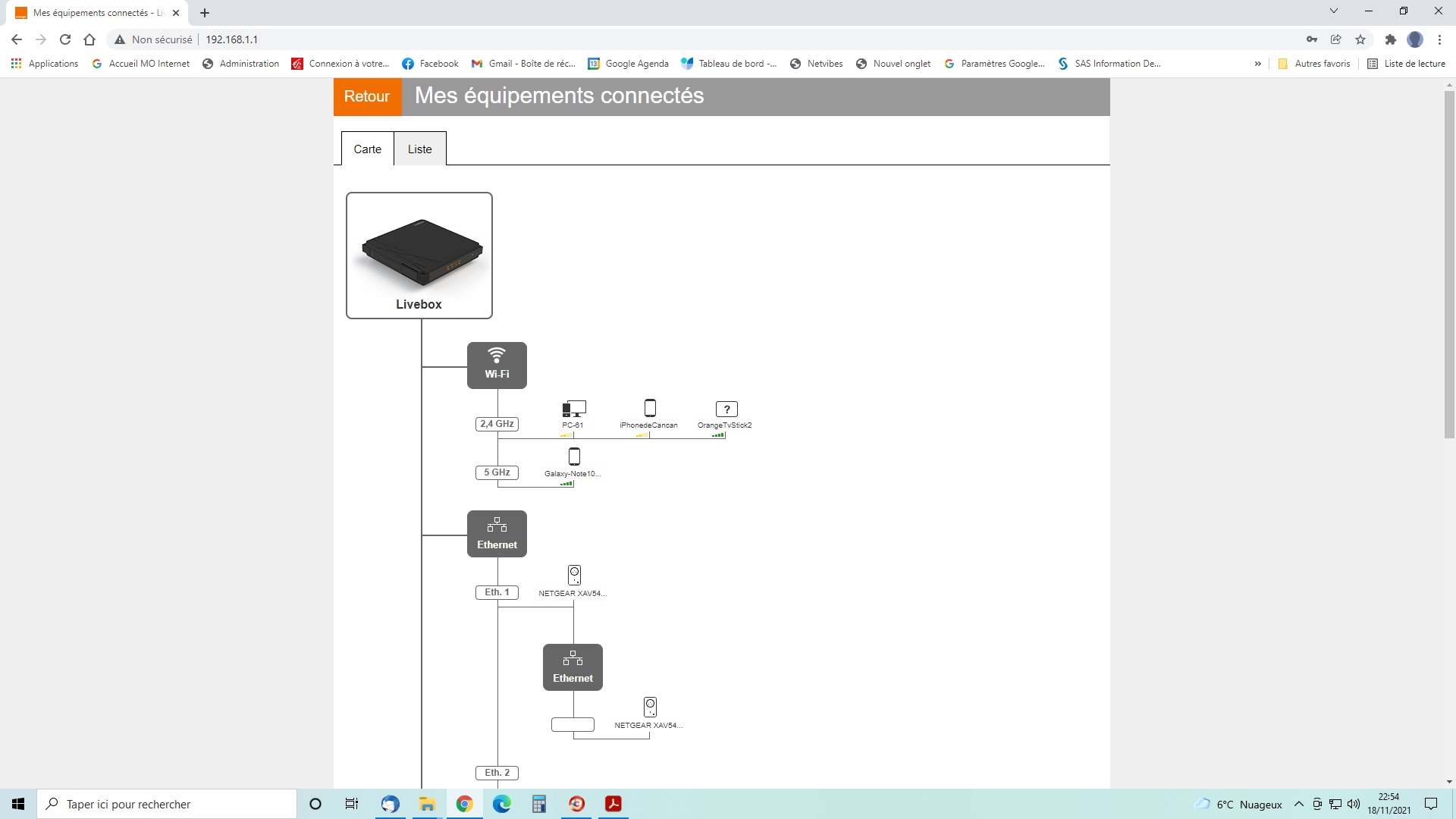This screenshot has width=1456, height=819.
Task: Expand the hidden bookmarks chevron
Action: [1258, 64]
